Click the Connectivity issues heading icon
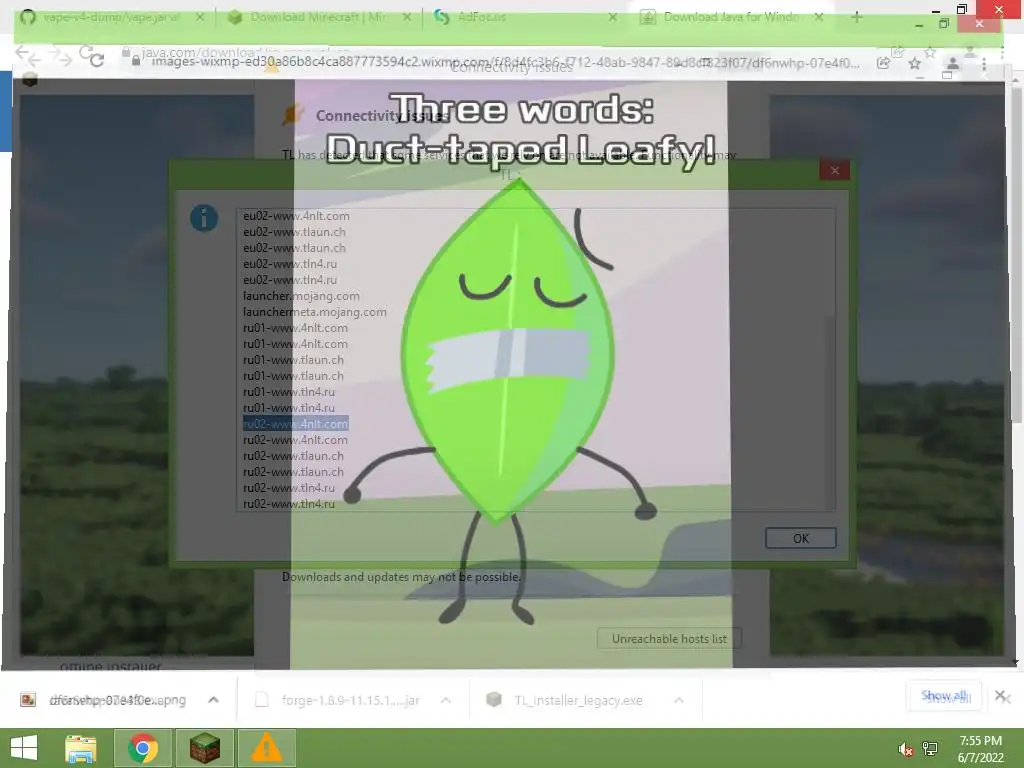1024x768 pixels. pos(293,115)
